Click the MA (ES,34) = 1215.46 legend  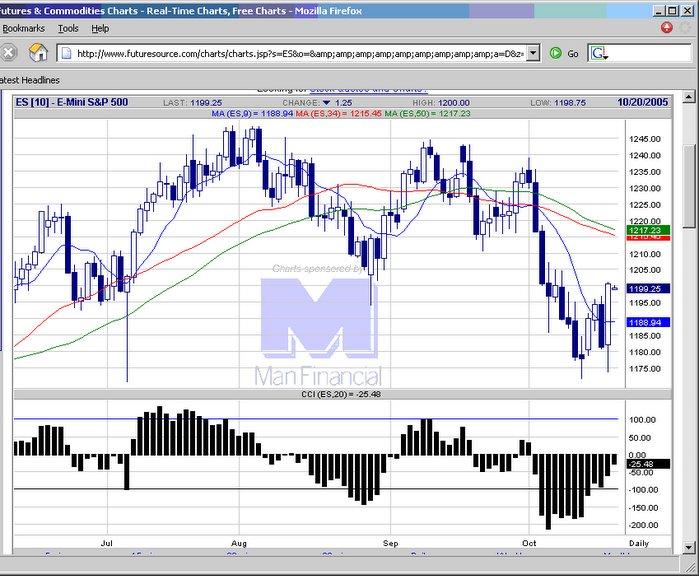point(338,114)
